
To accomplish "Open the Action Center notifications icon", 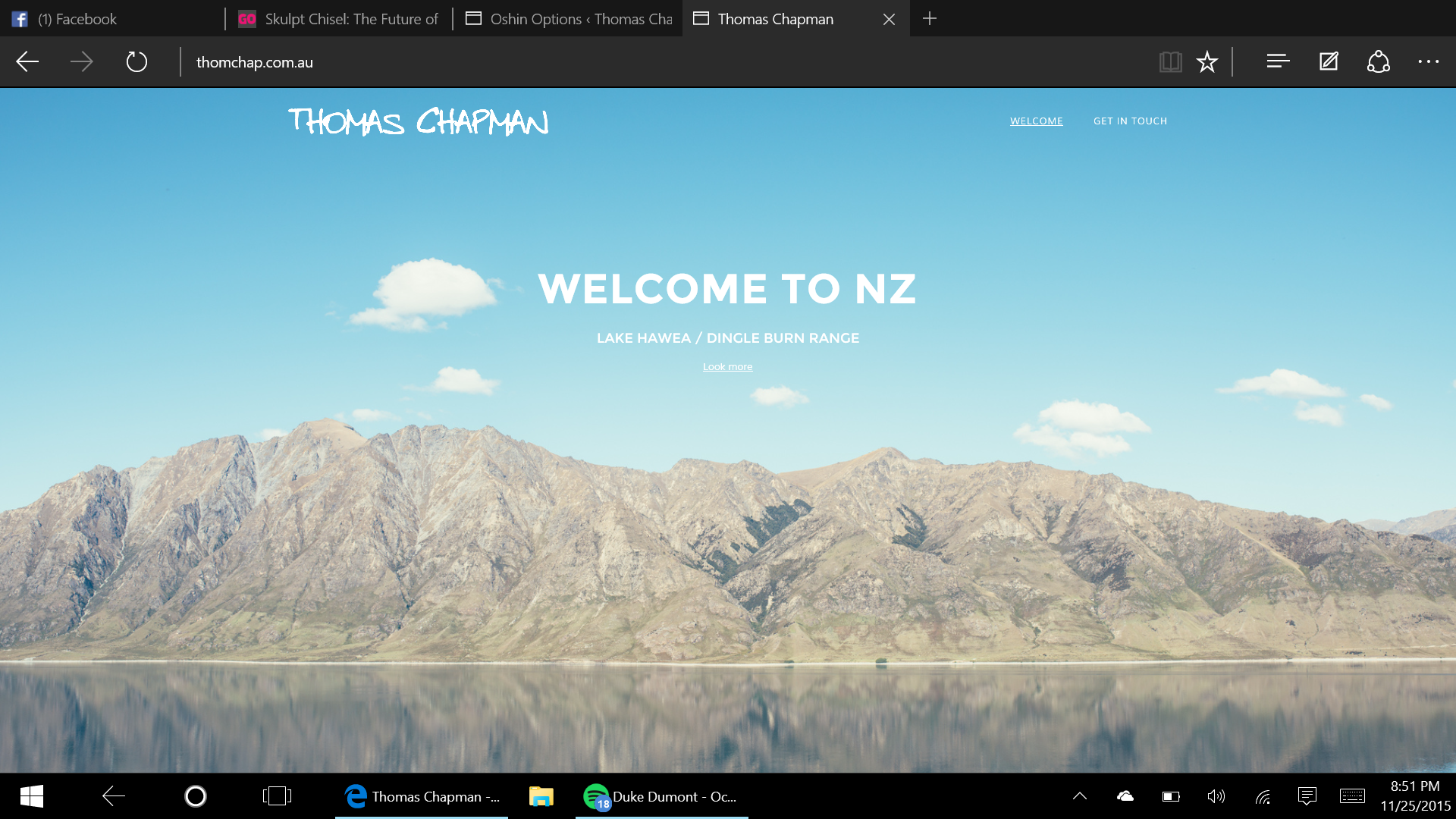I will pyautogui.click(x=1307, y=796).
